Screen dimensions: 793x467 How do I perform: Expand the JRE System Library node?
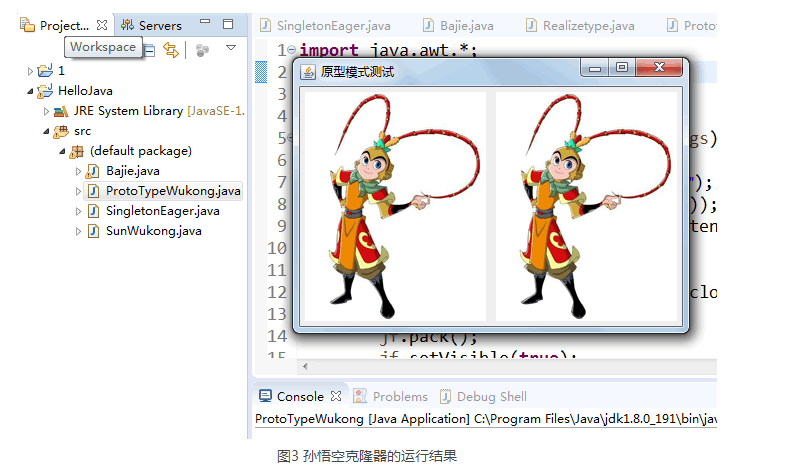click(46, 111)
